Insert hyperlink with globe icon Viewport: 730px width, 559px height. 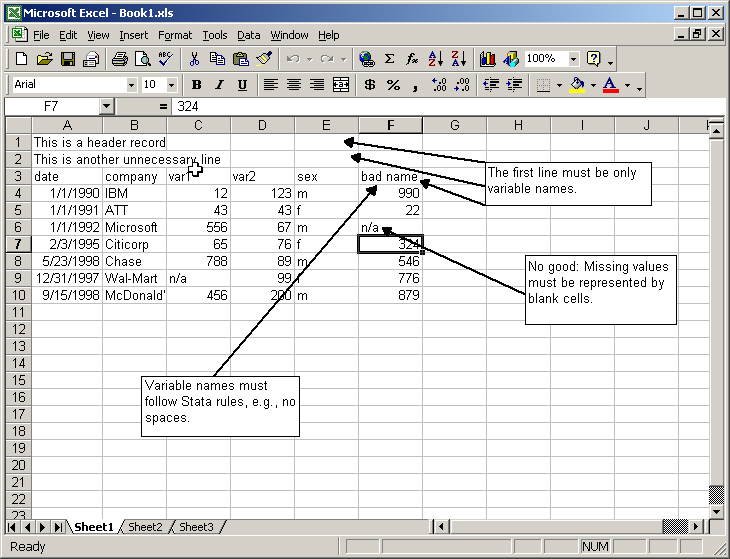(x=366, y=59)
